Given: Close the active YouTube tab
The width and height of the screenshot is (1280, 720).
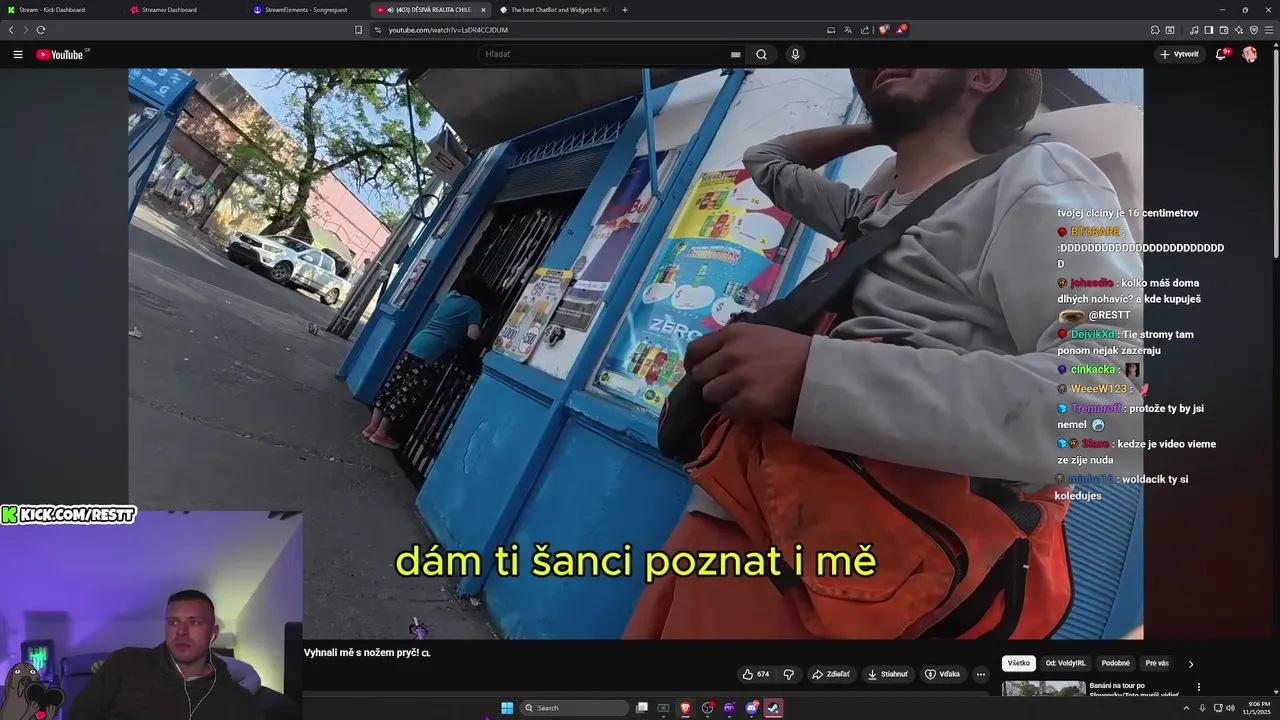Looking at the screenshot, I should (x=483, y=10).
